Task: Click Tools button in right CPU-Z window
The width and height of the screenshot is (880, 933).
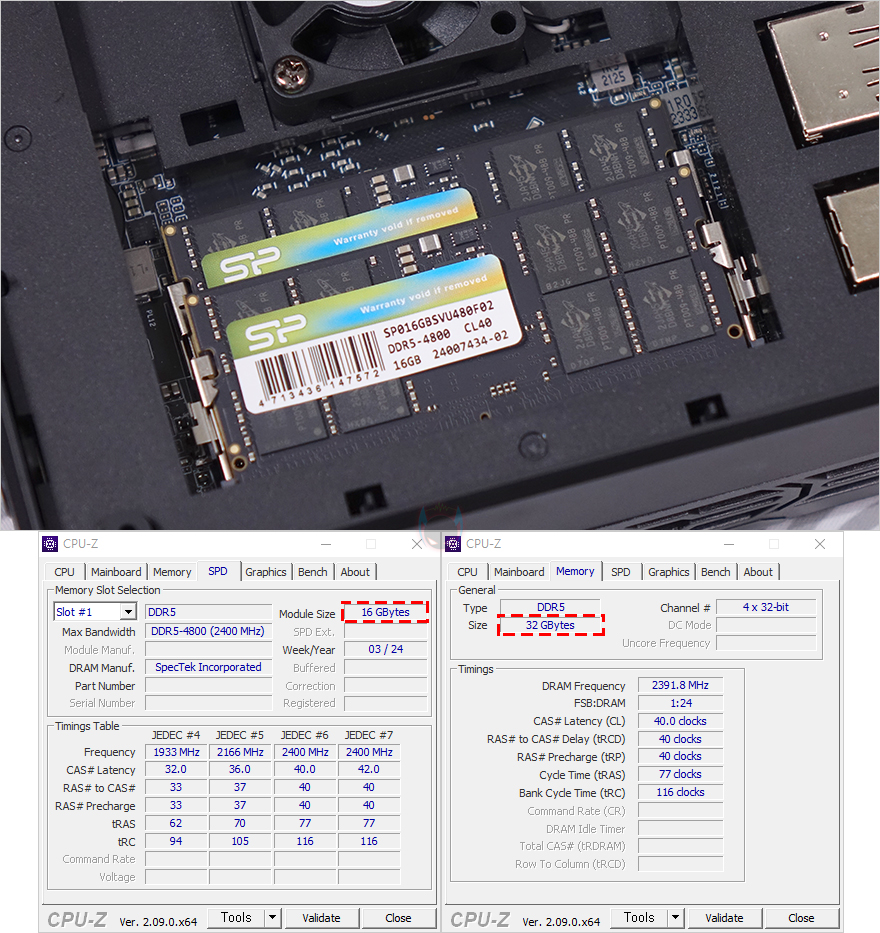Action: click(x=639, y=918)
